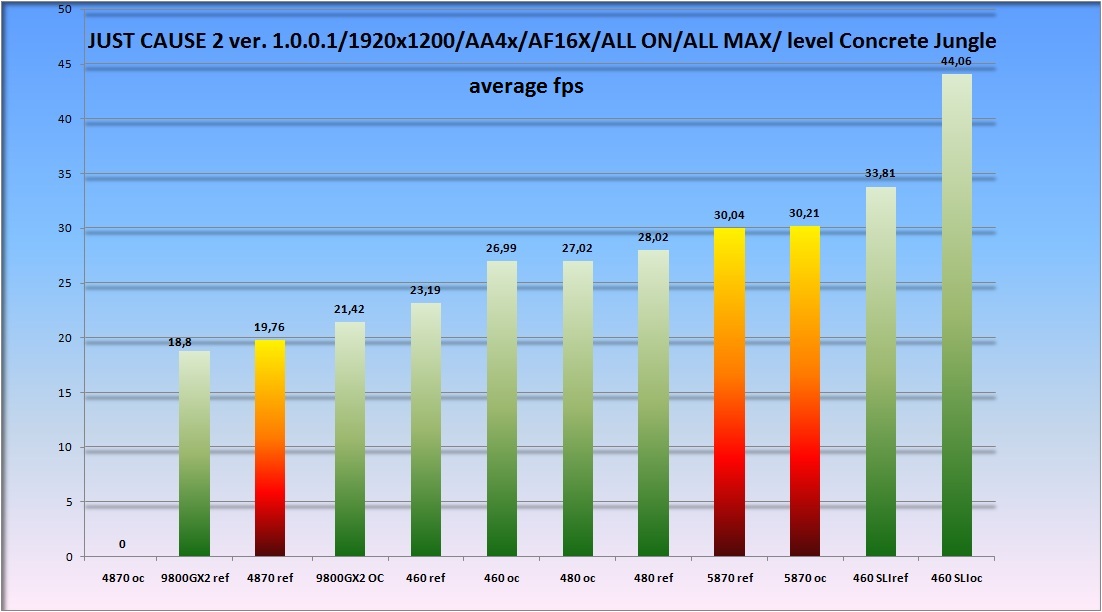Click the data label 28,02

[653, 237]
